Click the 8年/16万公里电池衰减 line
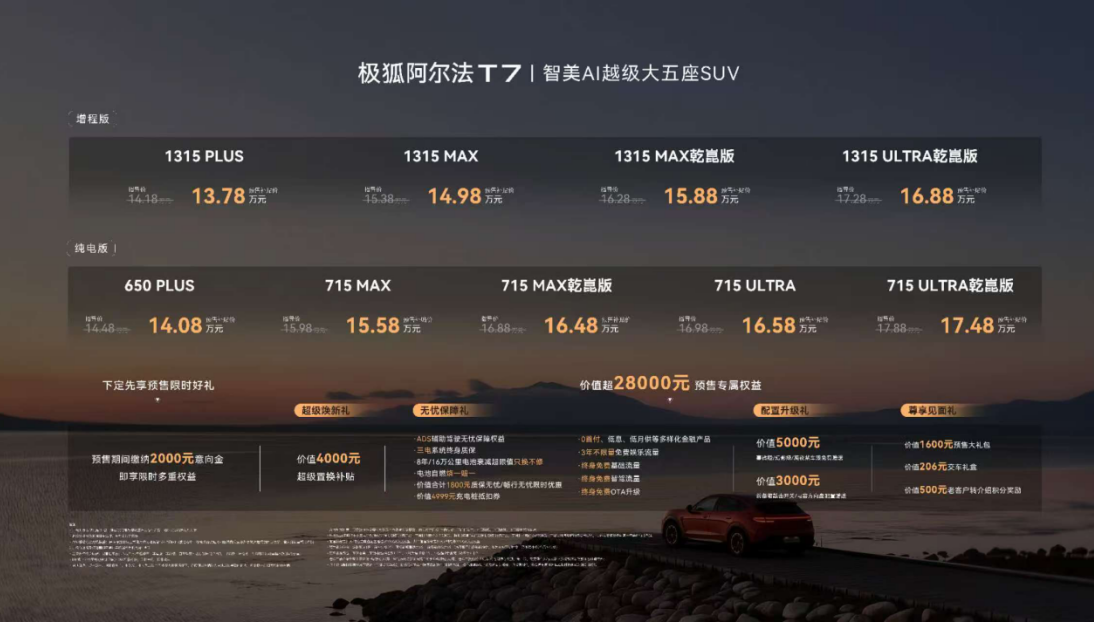 coord(479,462)
